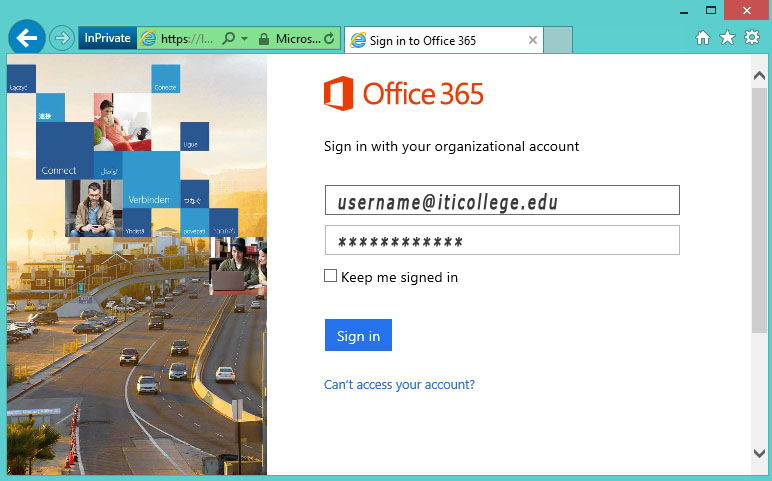This screenshot has height=481, width=772.
Task: Open the Can't access your account link
Action: (399, 385)
